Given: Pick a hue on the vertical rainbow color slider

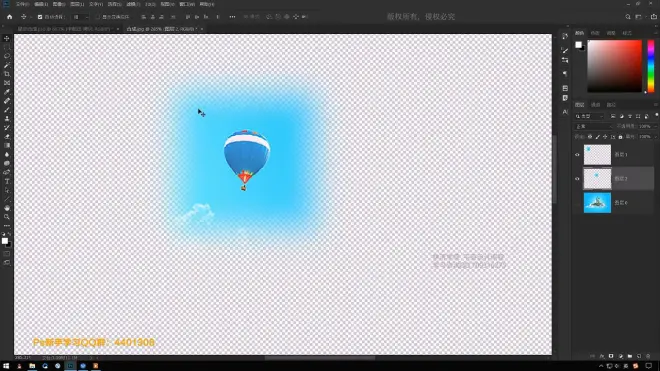Looking at the screenshot, I should pos(651,66).
